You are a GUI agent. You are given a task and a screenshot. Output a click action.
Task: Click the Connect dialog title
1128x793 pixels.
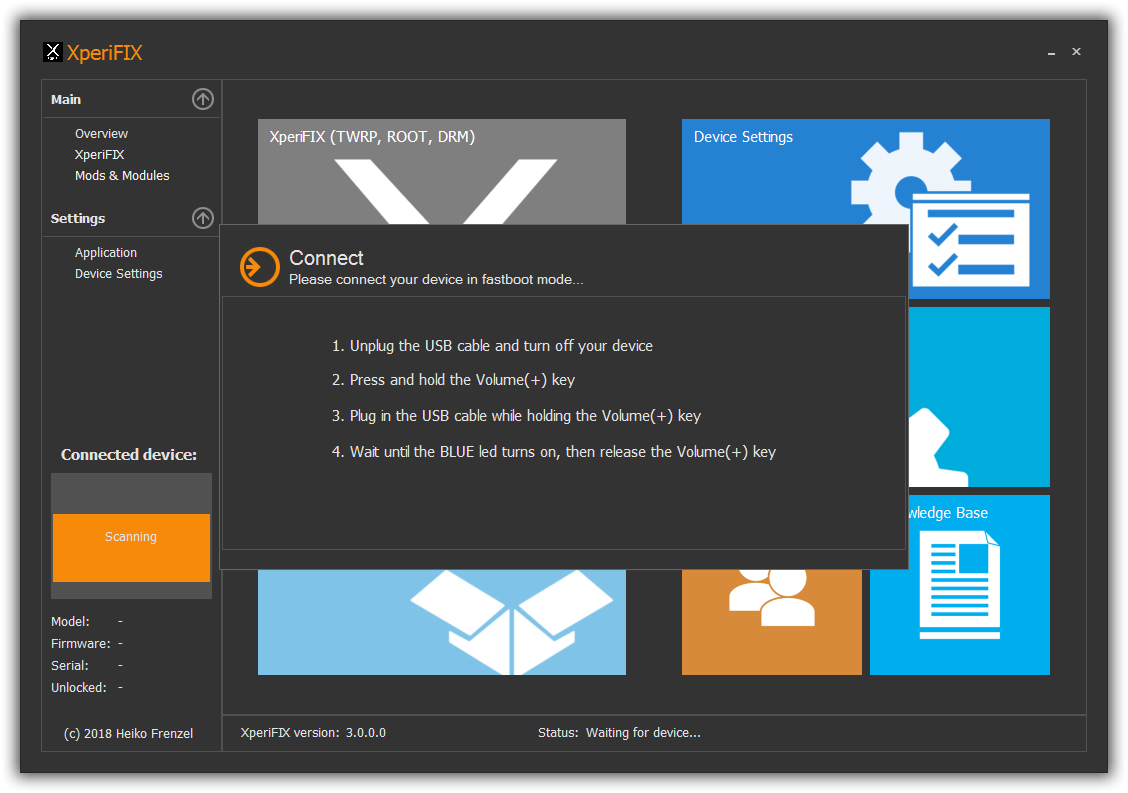(x=326, y=258)
